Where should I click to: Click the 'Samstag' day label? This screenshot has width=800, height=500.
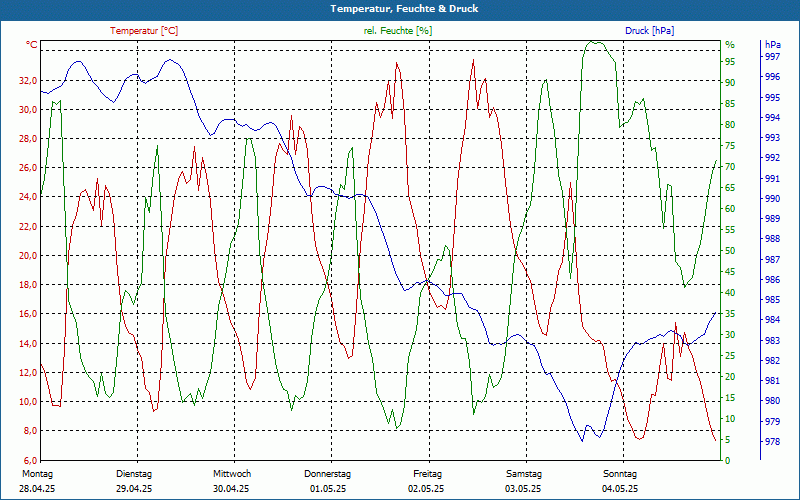point(524,474)
